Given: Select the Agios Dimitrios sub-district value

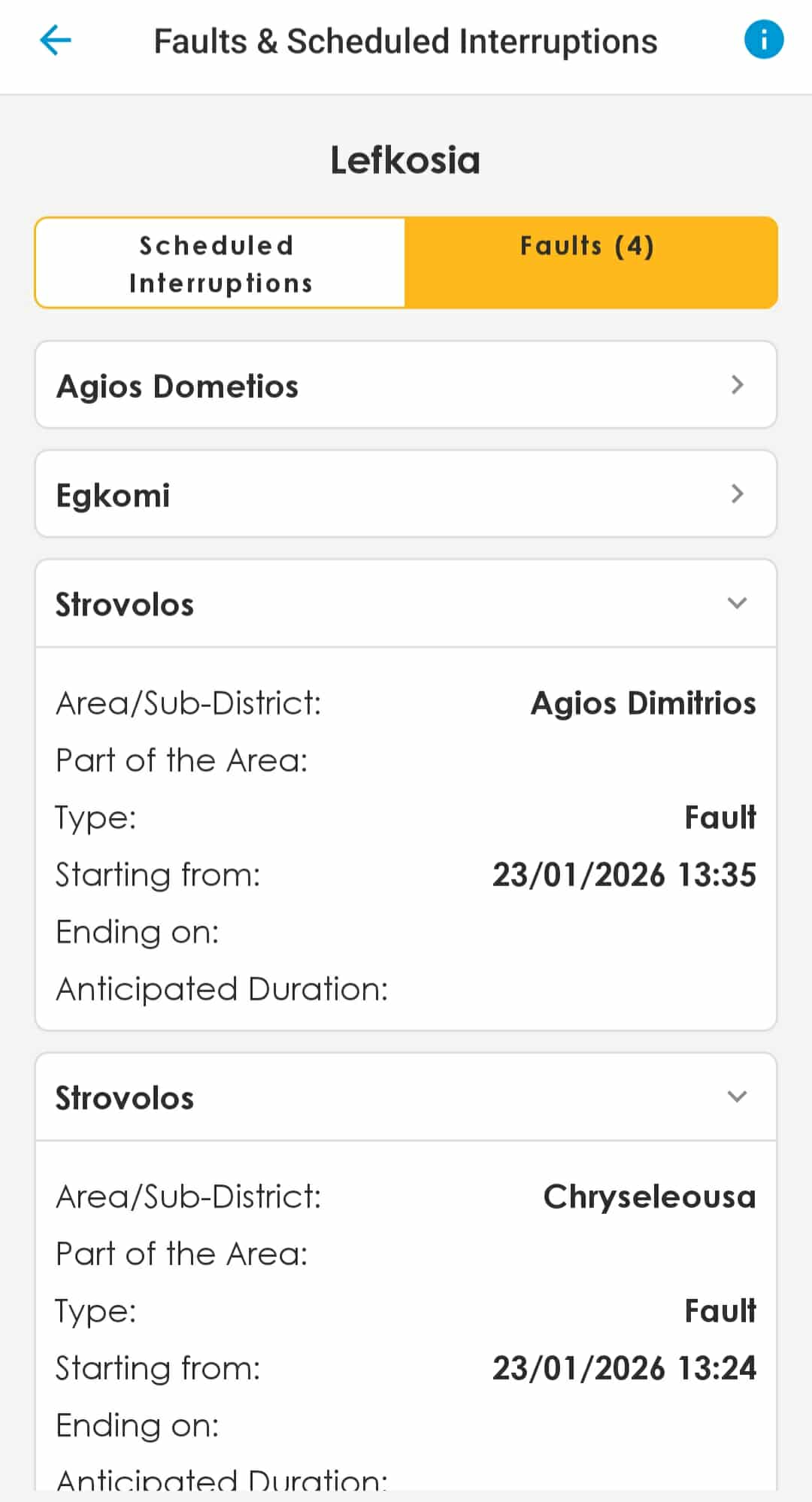Looking at the screenshot, I should tap(643, 703).
